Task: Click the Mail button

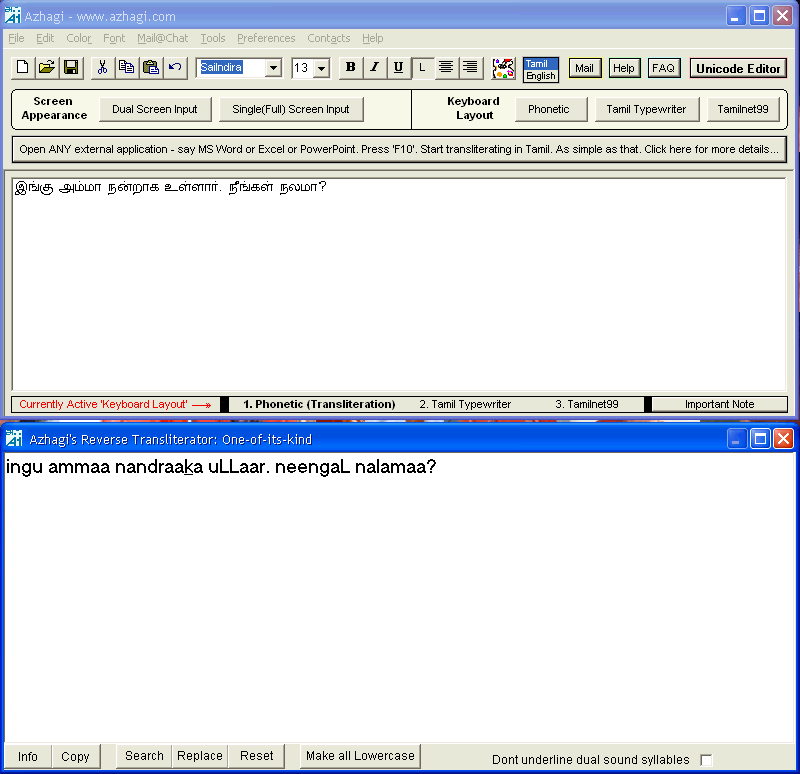Action: (x=585, y=68)
